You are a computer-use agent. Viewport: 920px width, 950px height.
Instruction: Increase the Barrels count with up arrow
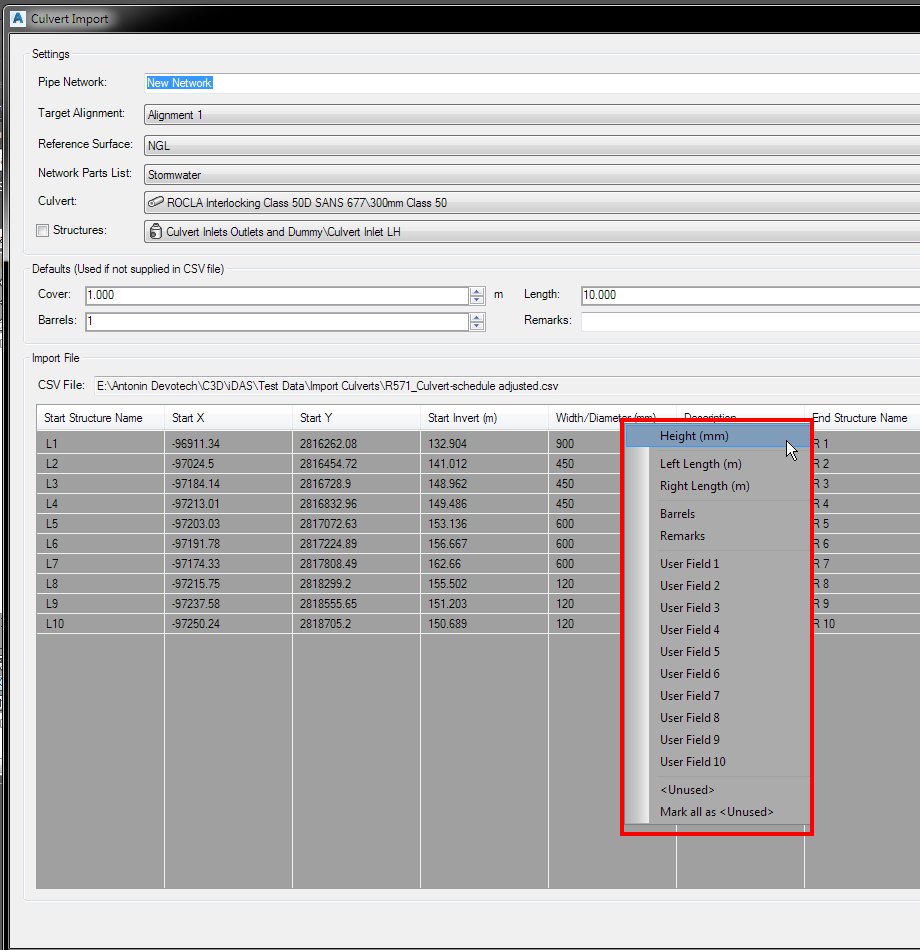point(478,317)
